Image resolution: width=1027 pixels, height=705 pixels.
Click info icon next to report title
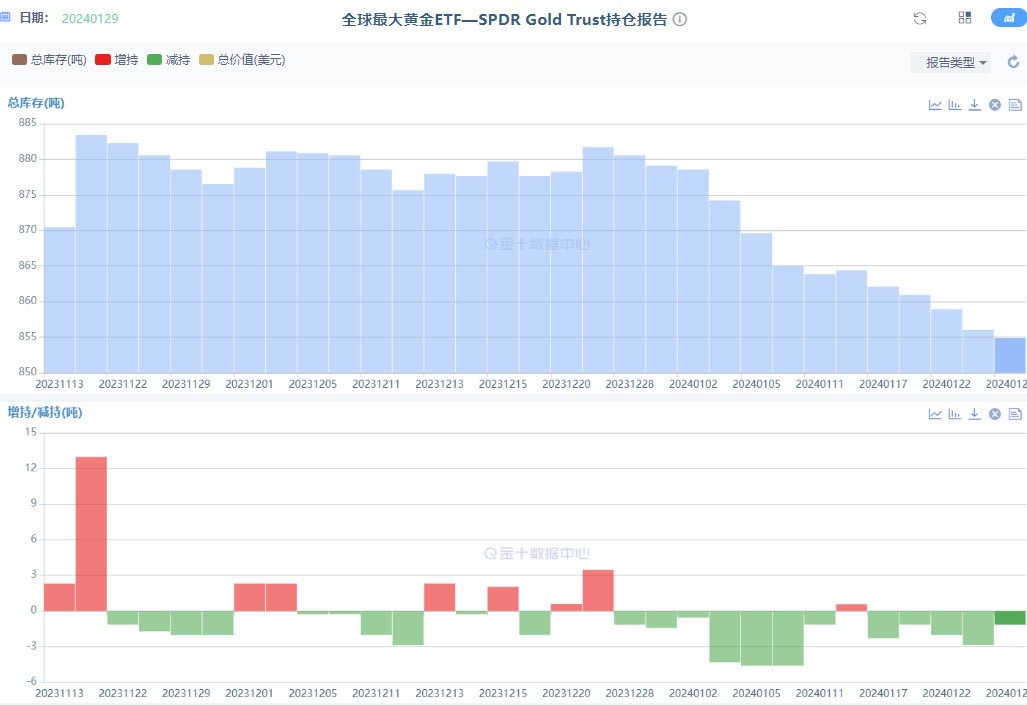680,19
